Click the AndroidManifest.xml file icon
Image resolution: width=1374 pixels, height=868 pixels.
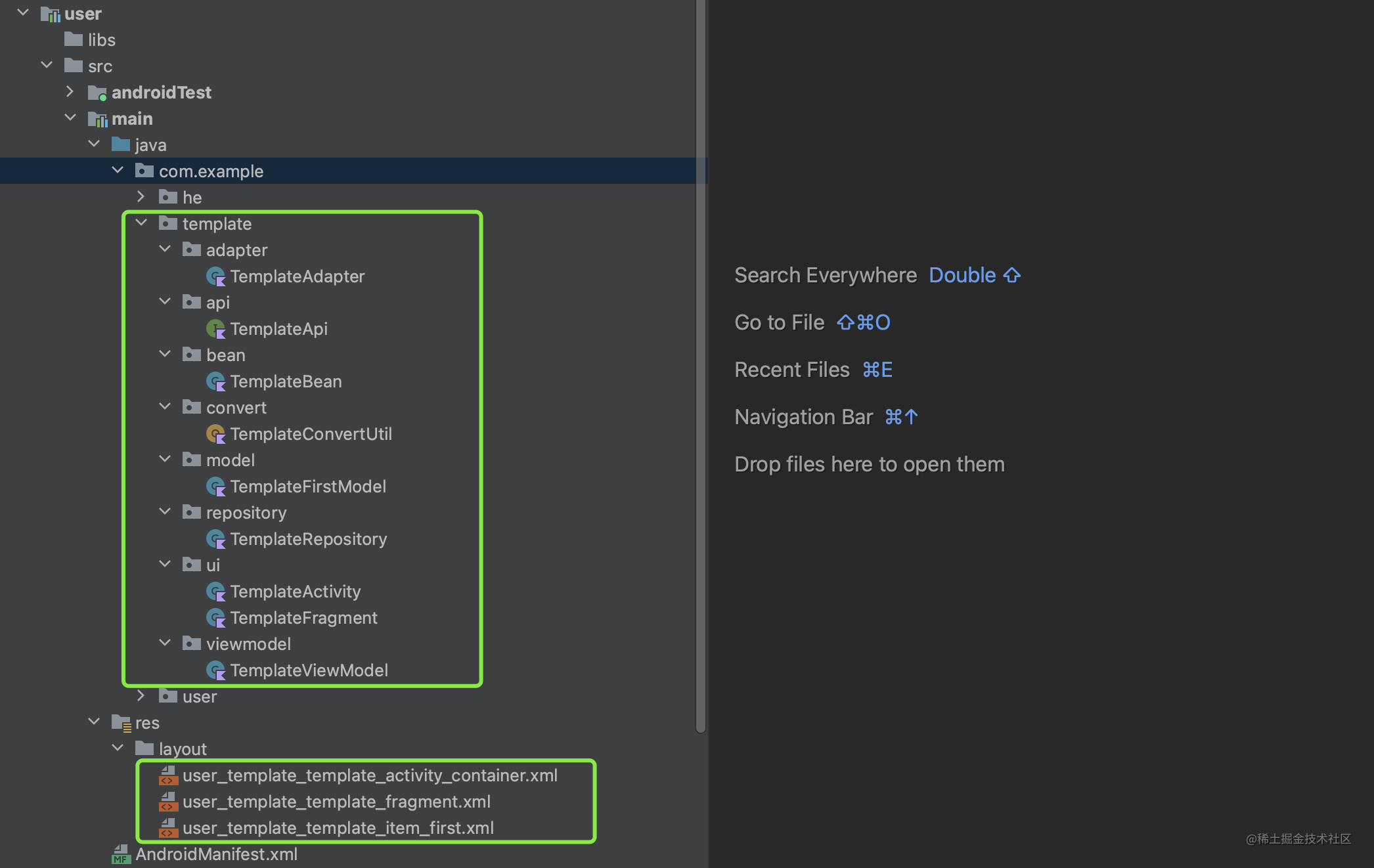[121, 854]
